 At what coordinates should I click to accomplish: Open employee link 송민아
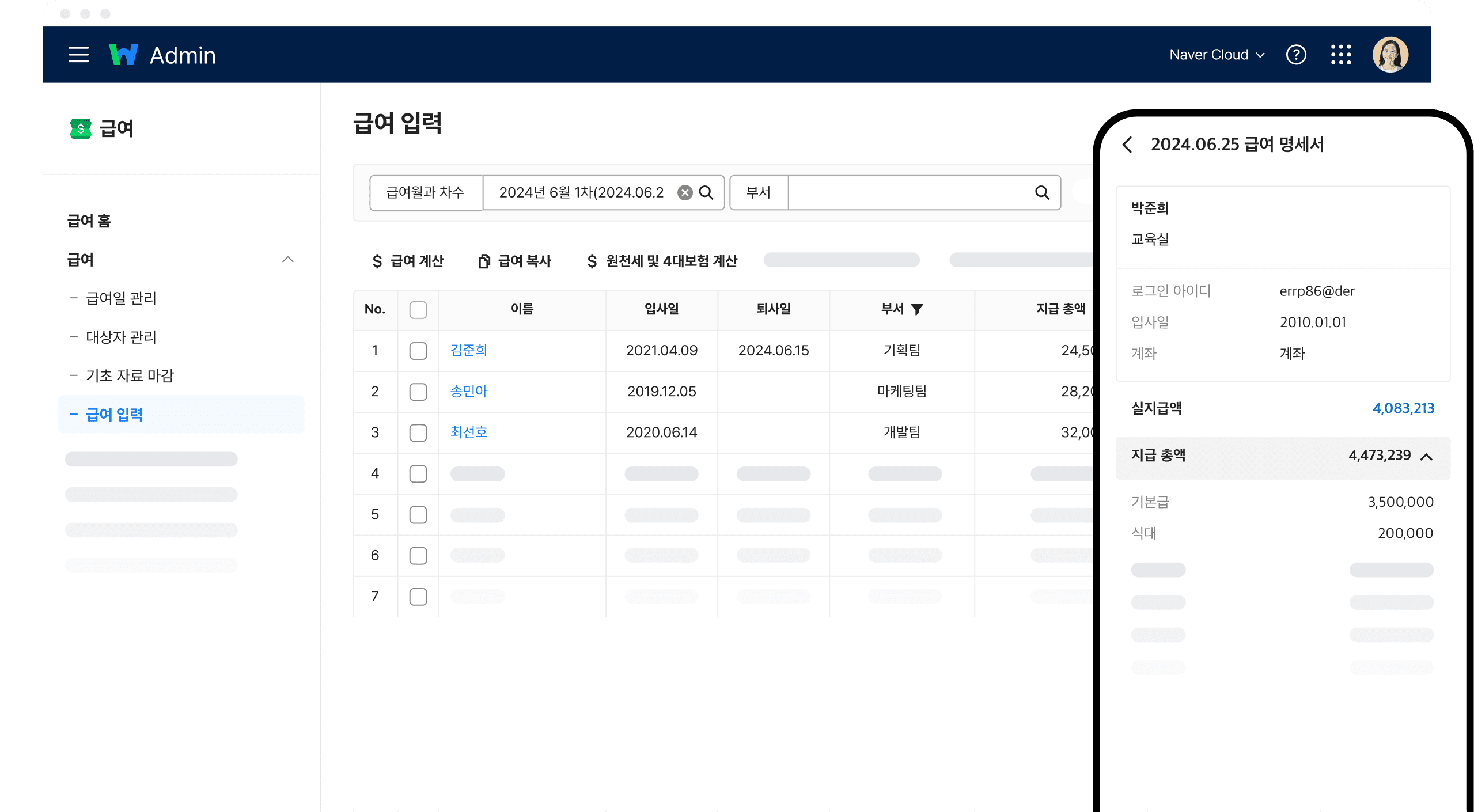(468, 392)
